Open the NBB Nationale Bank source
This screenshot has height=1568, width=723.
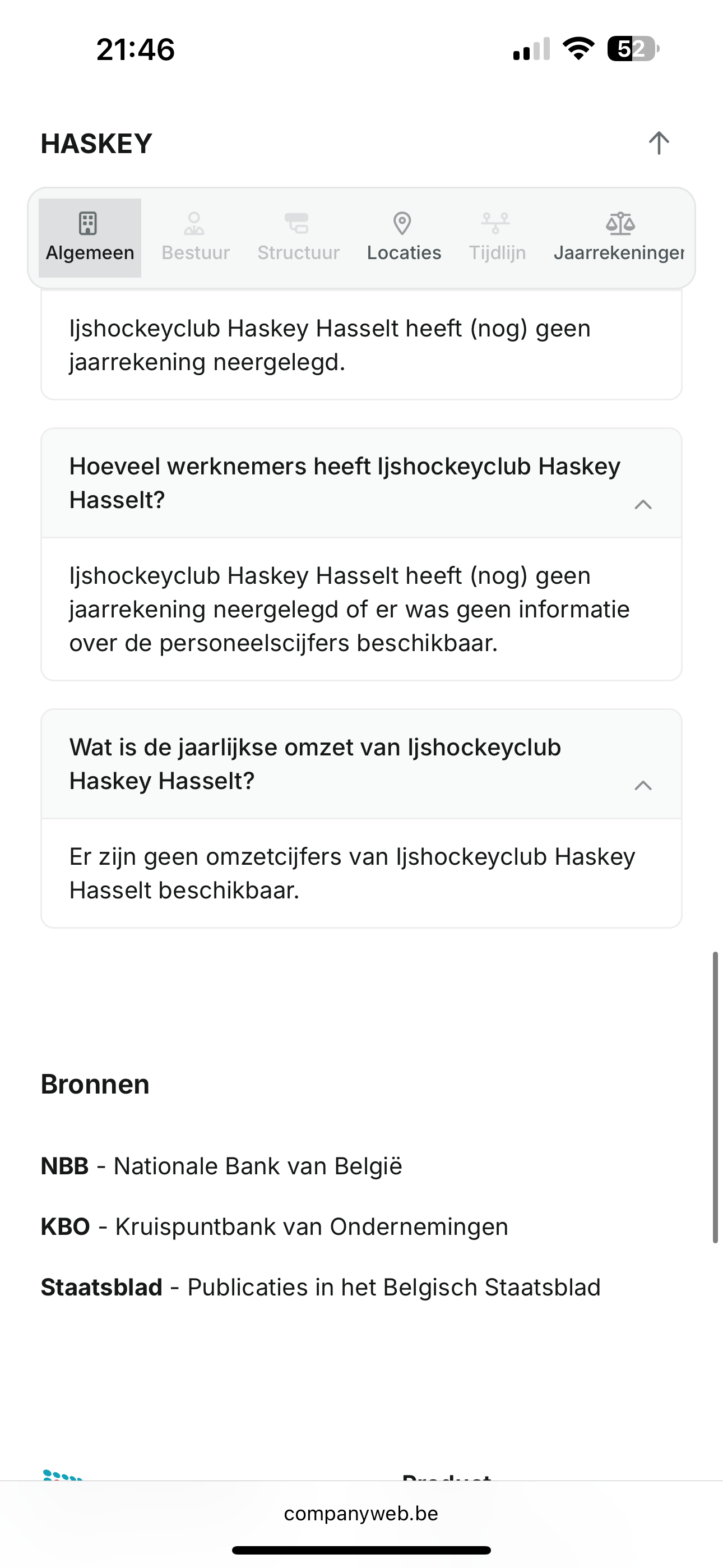tap(221, 1166)
